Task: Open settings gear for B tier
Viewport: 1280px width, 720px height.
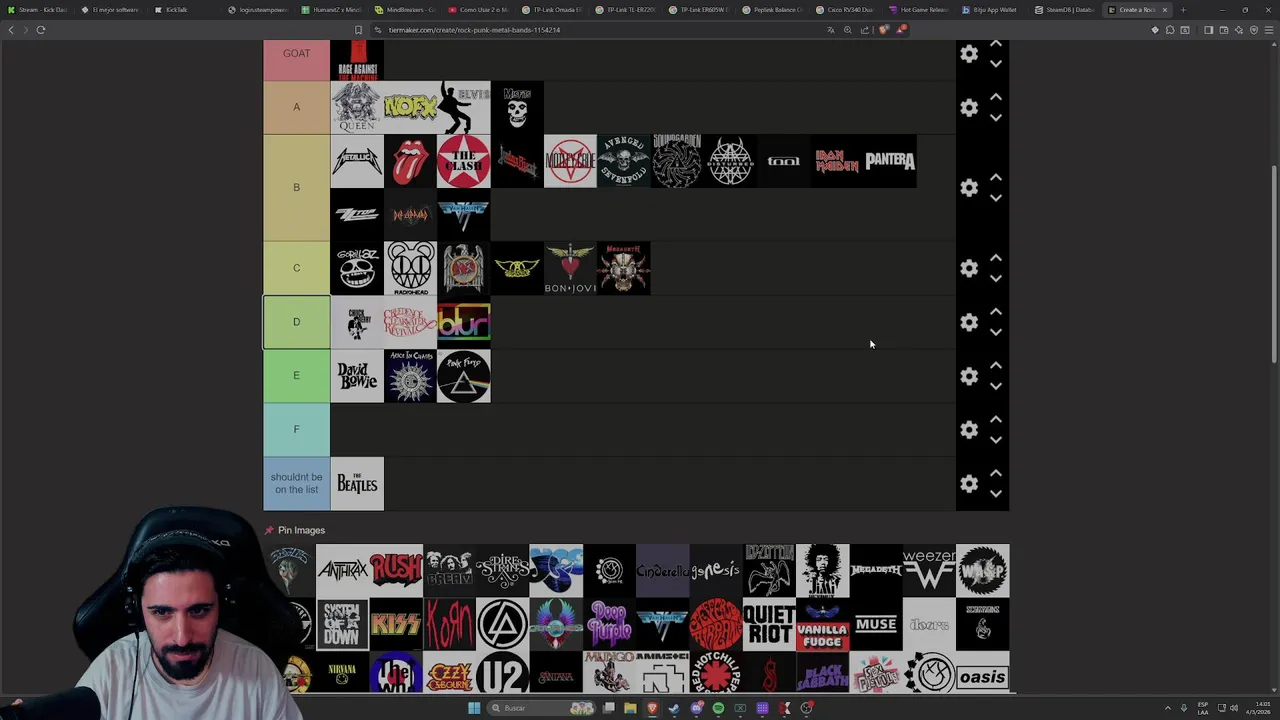Action: pos(969,188)
